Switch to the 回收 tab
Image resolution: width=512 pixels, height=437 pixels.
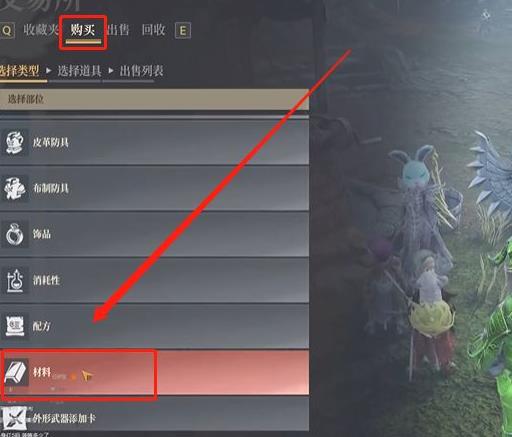click(153, 30)
